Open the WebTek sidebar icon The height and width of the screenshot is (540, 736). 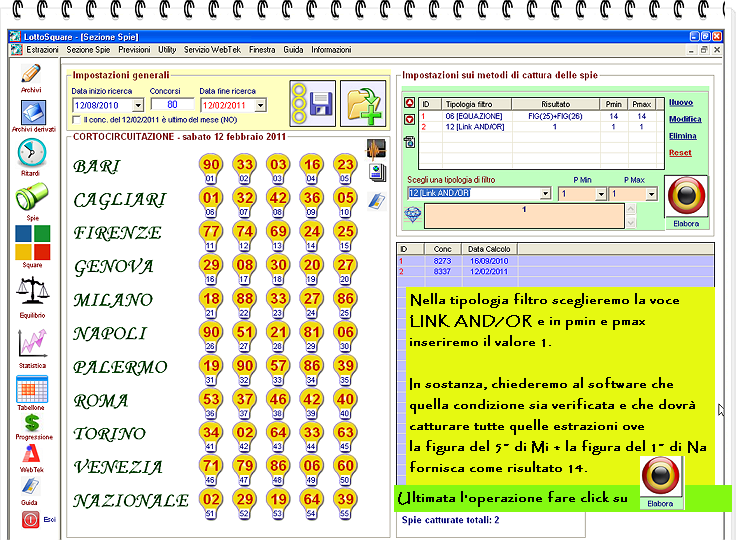[x=31, y=454]
